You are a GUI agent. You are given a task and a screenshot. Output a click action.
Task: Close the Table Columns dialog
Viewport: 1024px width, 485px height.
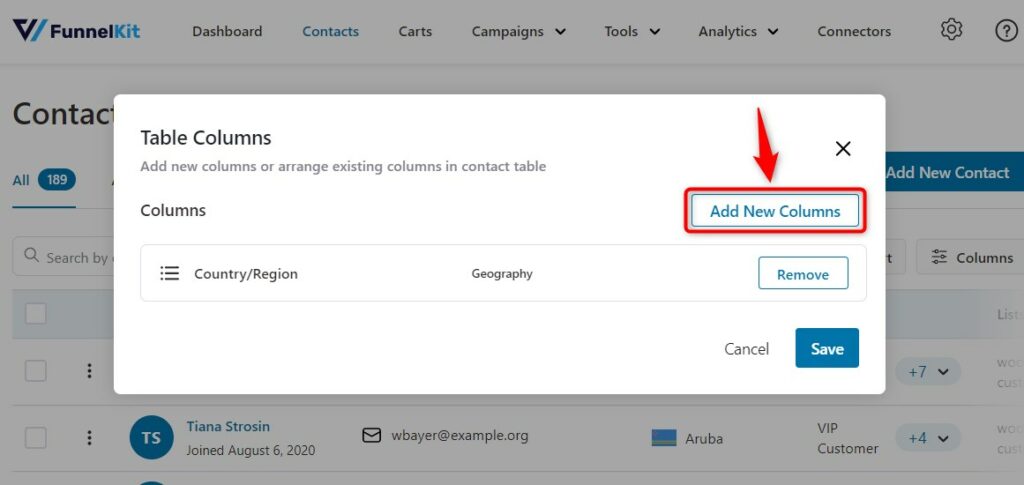click(843, 149)
